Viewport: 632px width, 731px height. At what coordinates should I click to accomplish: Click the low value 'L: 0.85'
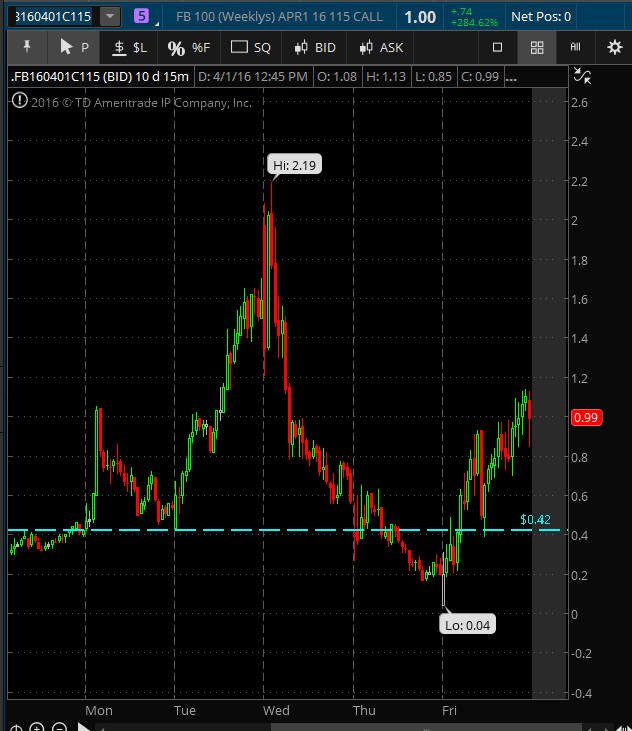click(433, 76)
